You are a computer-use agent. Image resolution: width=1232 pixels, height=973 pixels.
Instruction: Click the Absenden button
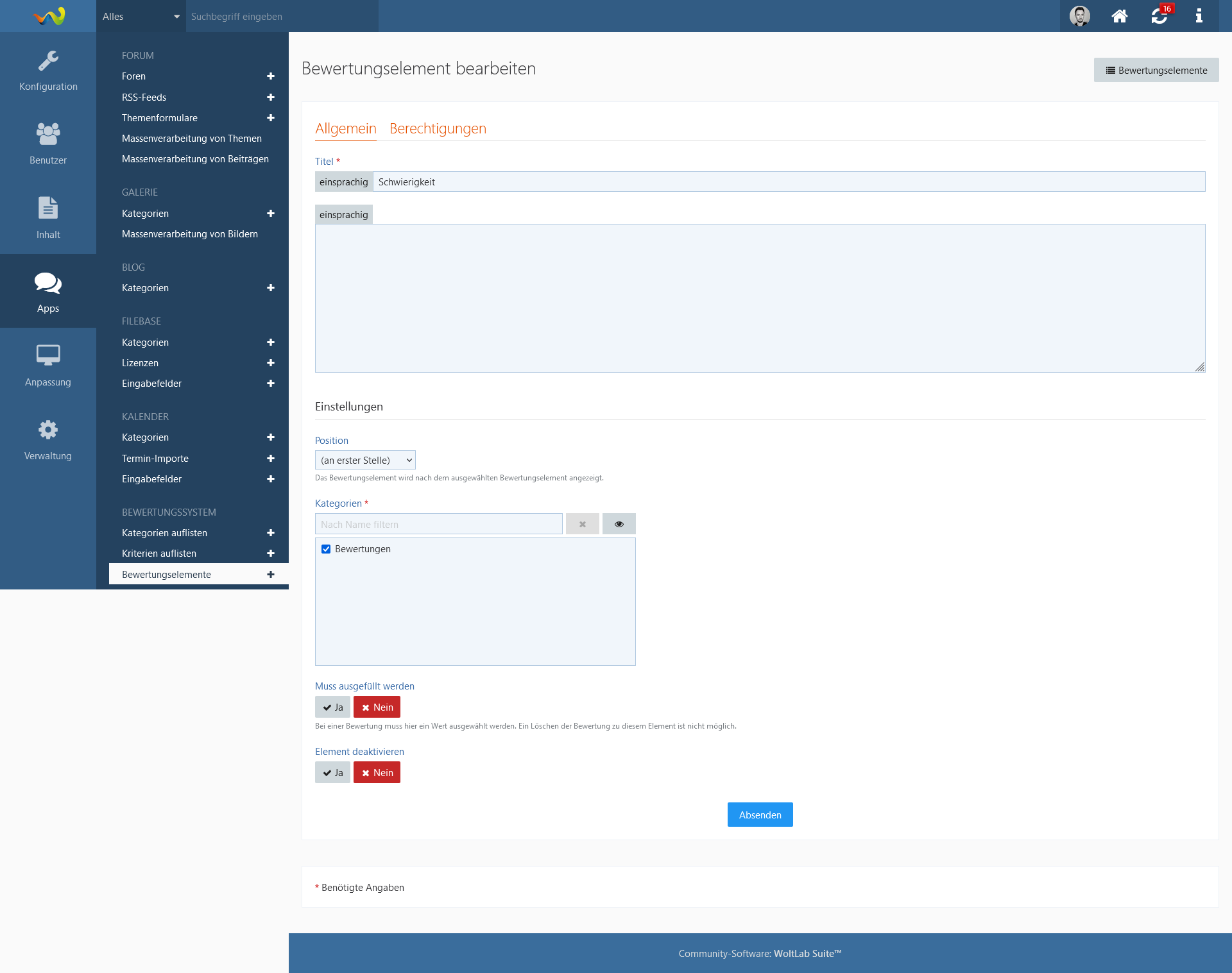760,815
